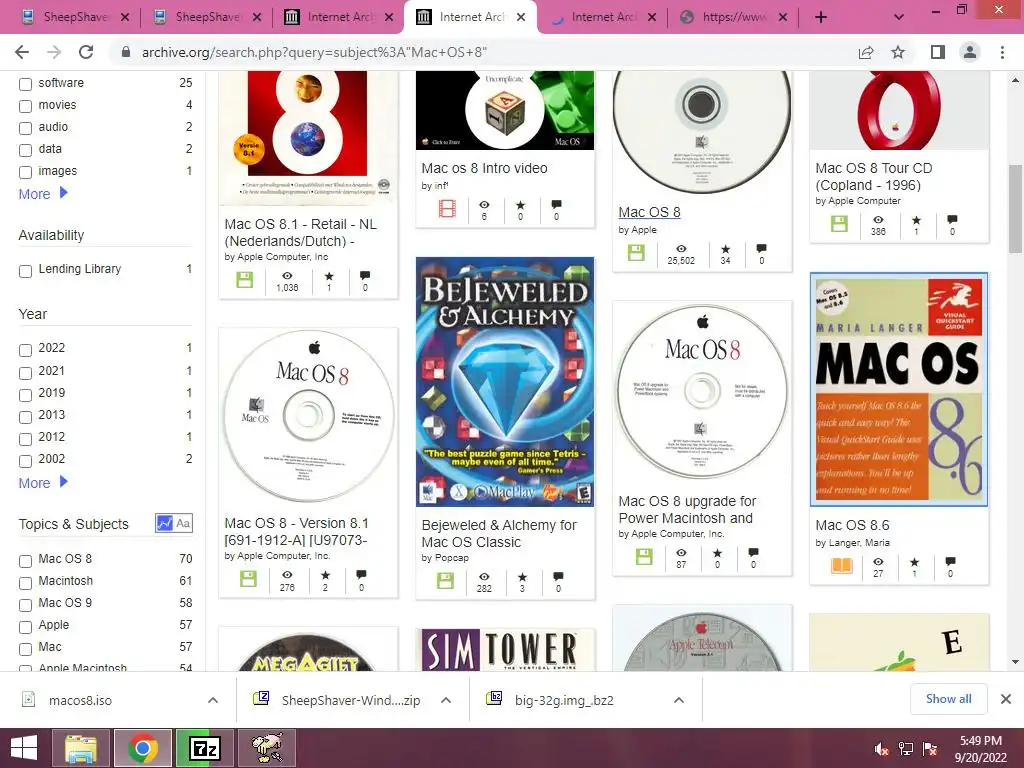Click the views eye icon on Bejeweled & Alchemy
Viewport: 1024px width, 768px height.
(484, 577)
